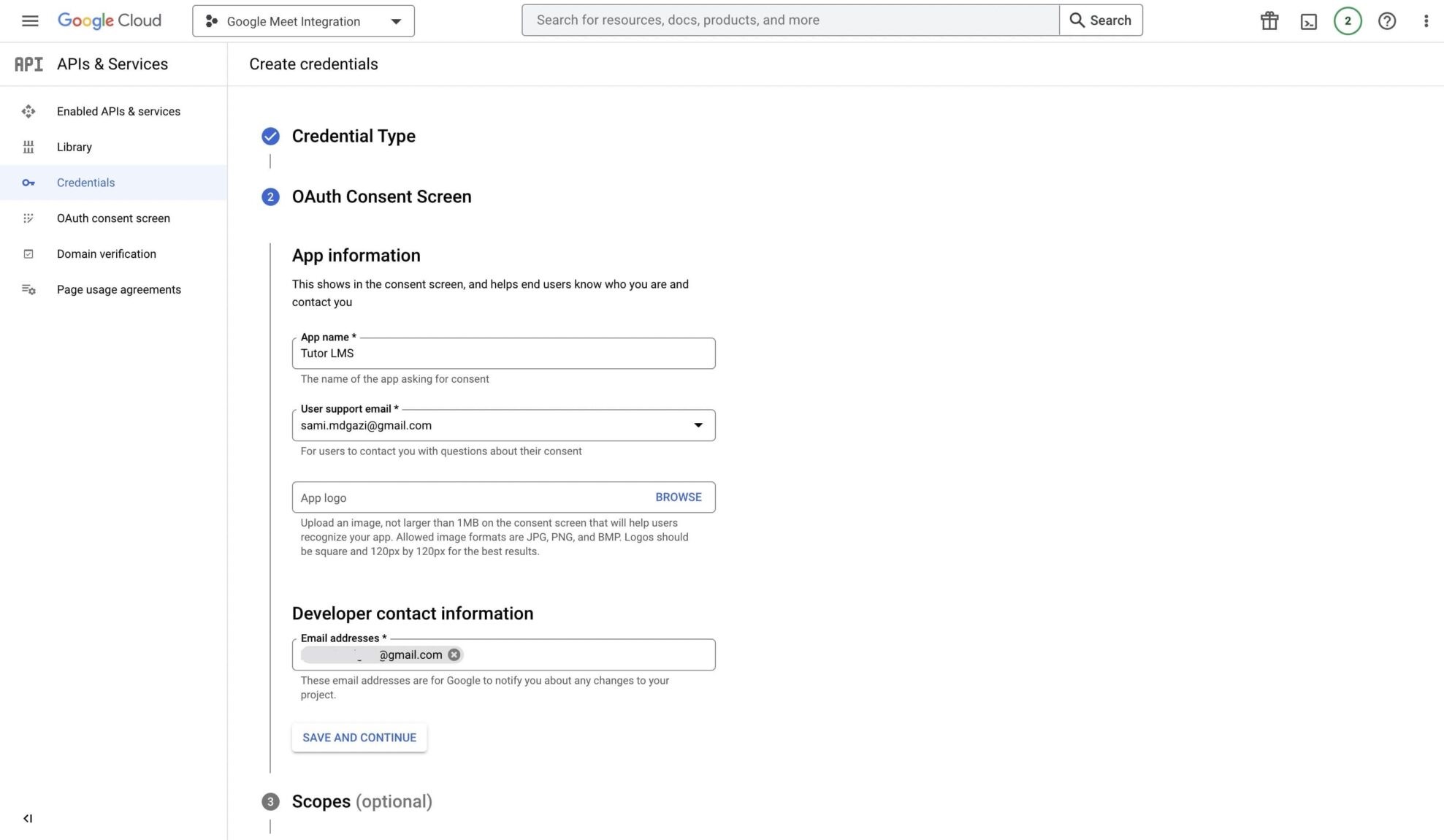Go to OAuth consent screen menu item
The height and width of the screenshot is (840, 1444).
(x=113, y=218)
